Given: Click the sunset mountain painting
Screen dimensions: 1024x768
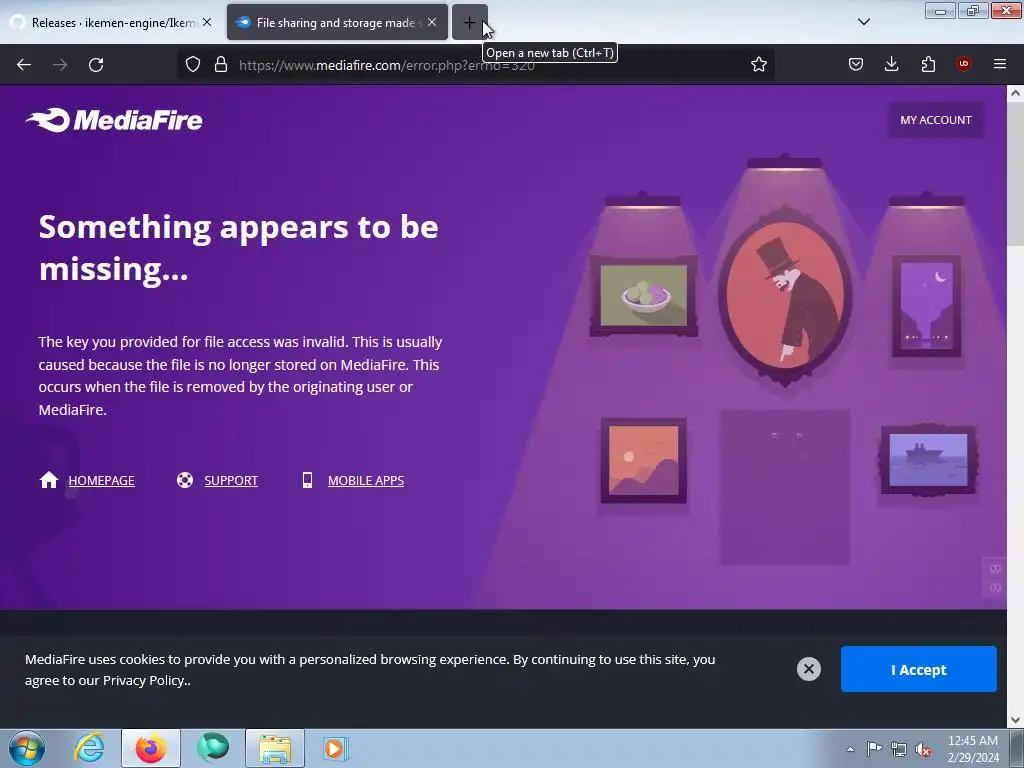Looking at the screenshot, I should 643,460.
